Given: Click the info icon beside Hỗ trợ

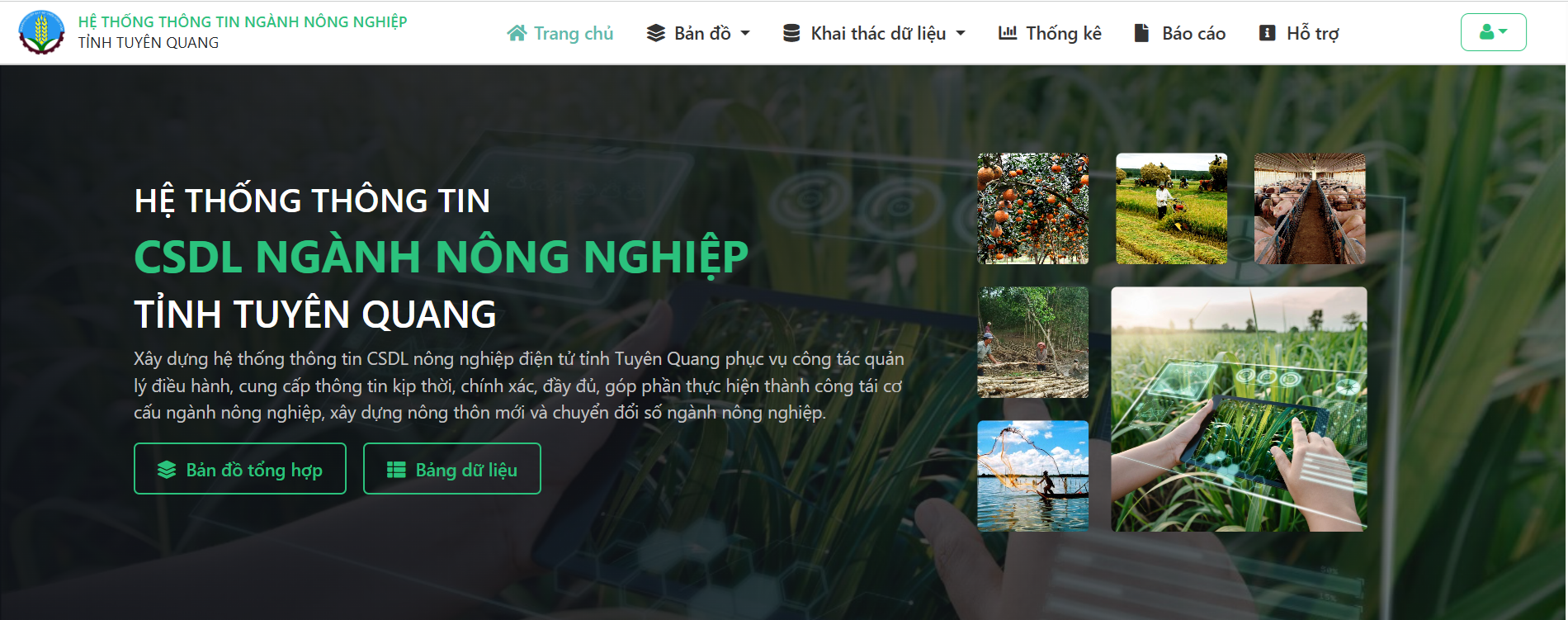Looking at the screenshot, I should click(x=1267, y=33).
